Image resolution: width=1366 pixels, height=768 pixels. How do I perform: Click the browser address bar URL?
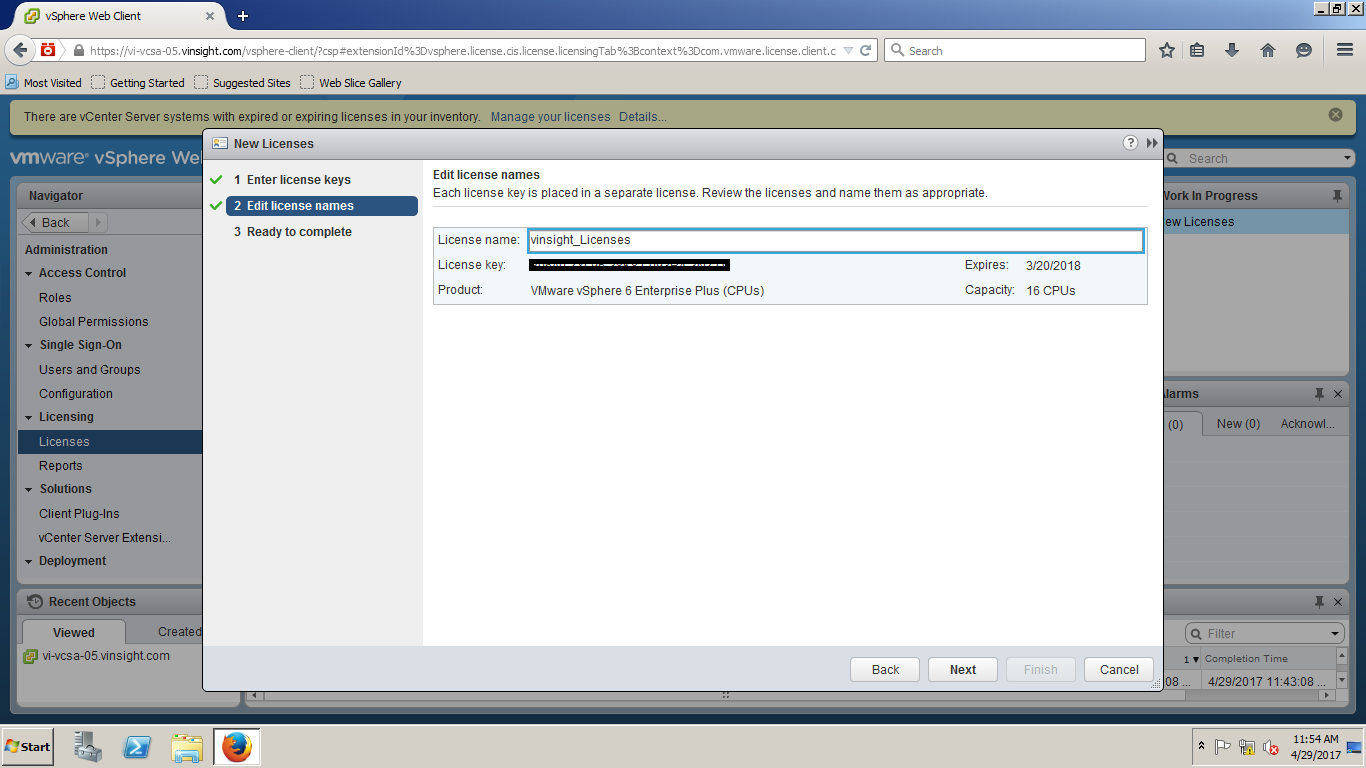point(462,50)
